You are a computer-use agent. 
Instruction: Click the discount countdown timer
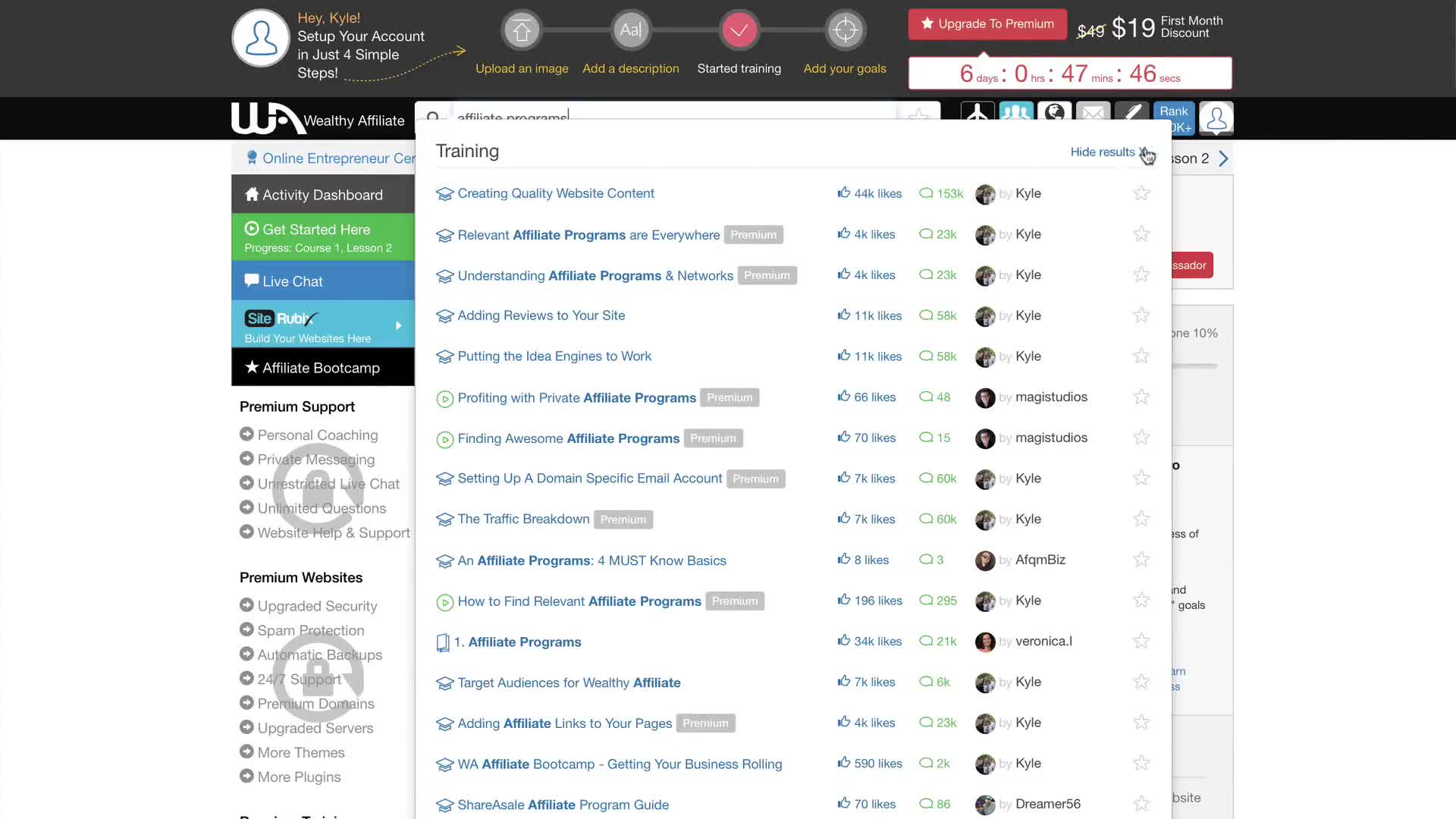click(1070, 74)
